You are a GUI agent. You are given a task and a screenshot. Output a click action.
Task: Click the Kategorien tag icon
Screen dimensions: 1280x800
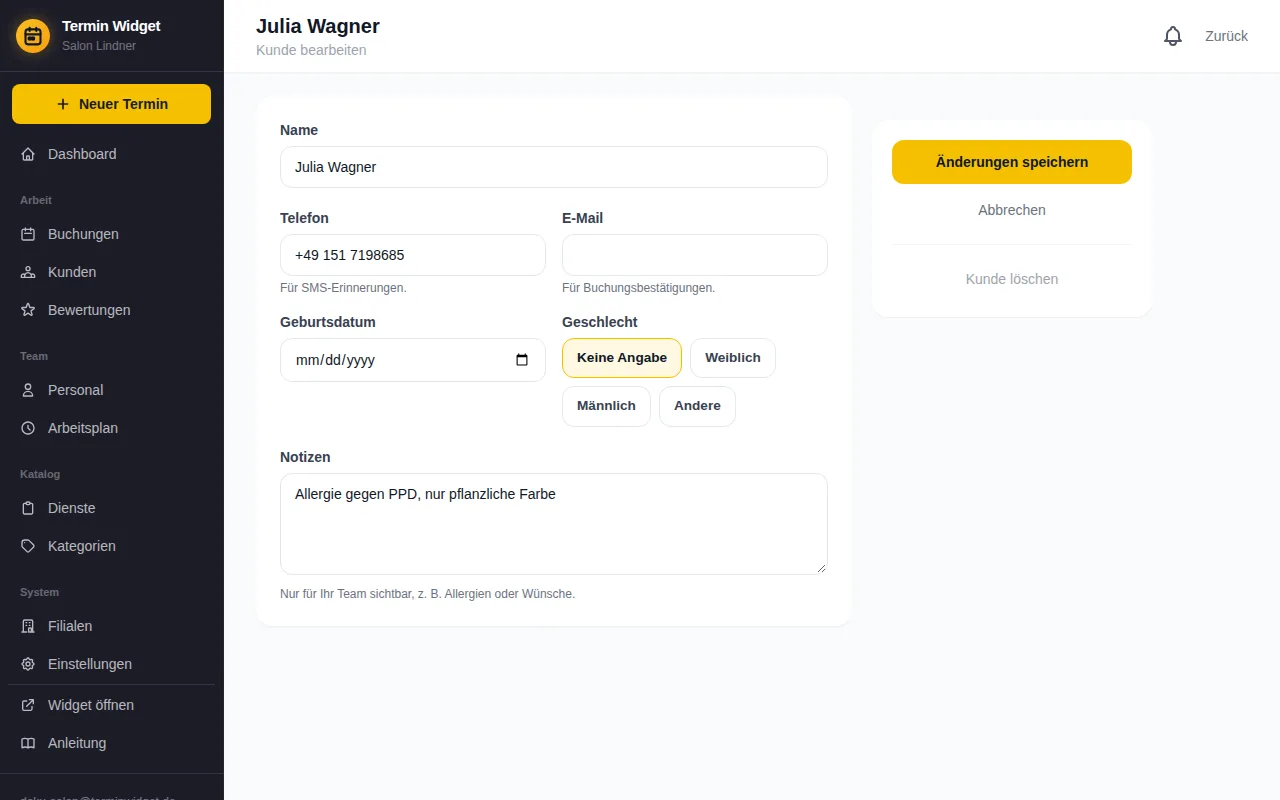click(28, 546)
